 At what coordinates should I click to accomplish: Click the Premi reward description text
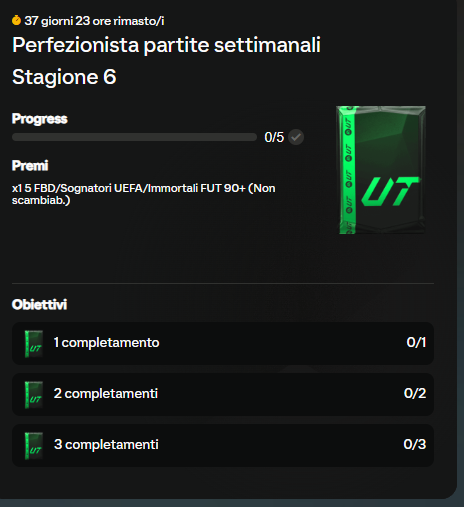coord(144,194)
